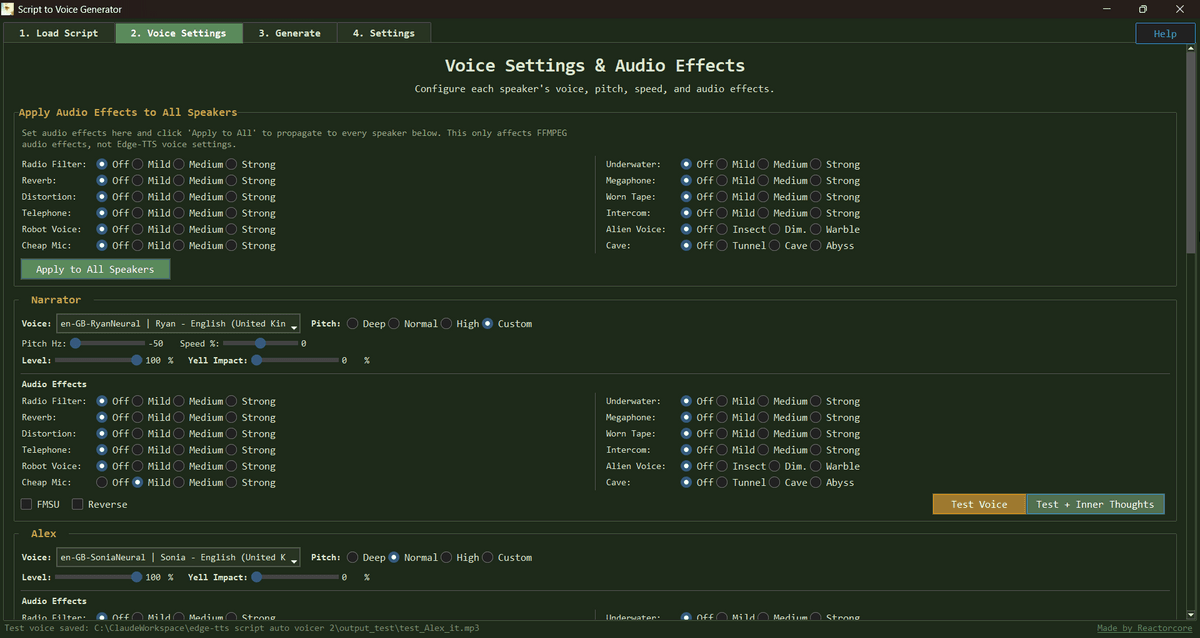This screenshot has height=638, width=1200.
Task: Set Narrator Intercom to Medium
Action: point(782,451)
